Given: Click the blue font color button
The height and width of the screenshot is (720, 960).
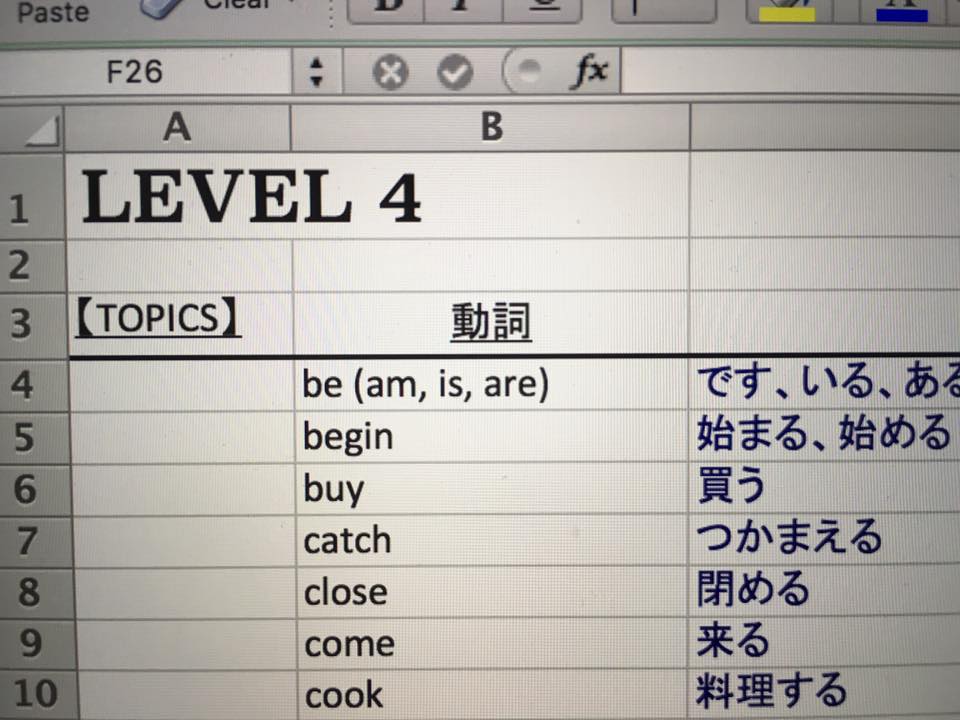Looking at the screenshot, I should [901, 10].
